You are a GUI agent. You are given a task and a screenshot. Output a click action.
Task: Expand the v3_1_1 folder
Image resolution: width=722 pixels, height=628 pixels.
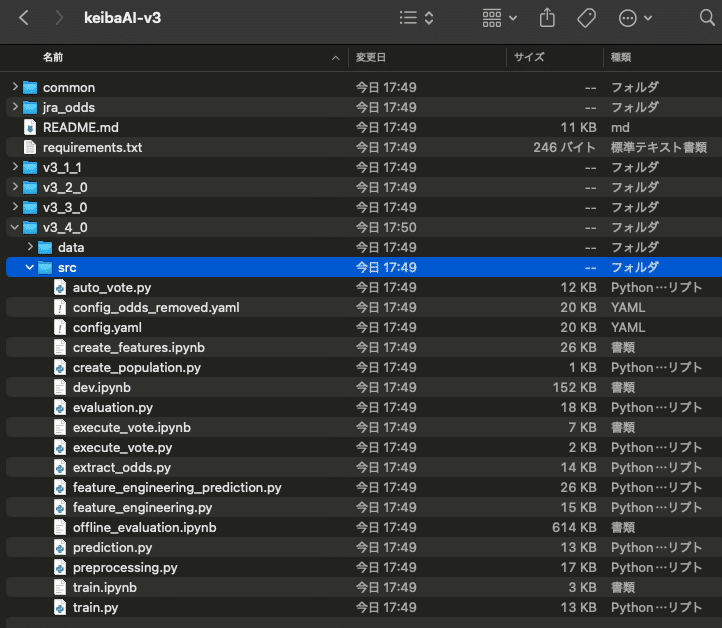(x=15, y=167)
